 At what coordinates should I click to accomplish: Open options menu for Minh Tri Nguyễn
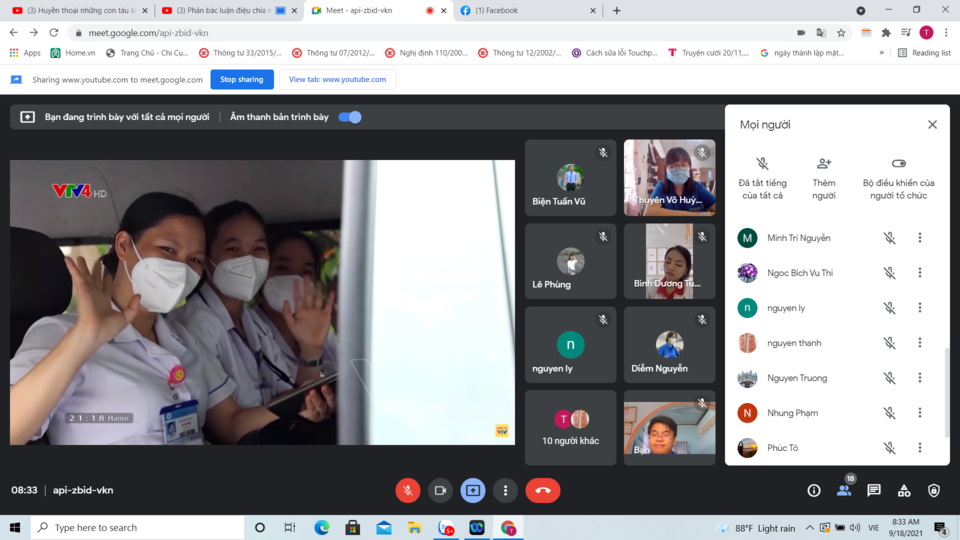pos(920,238)
